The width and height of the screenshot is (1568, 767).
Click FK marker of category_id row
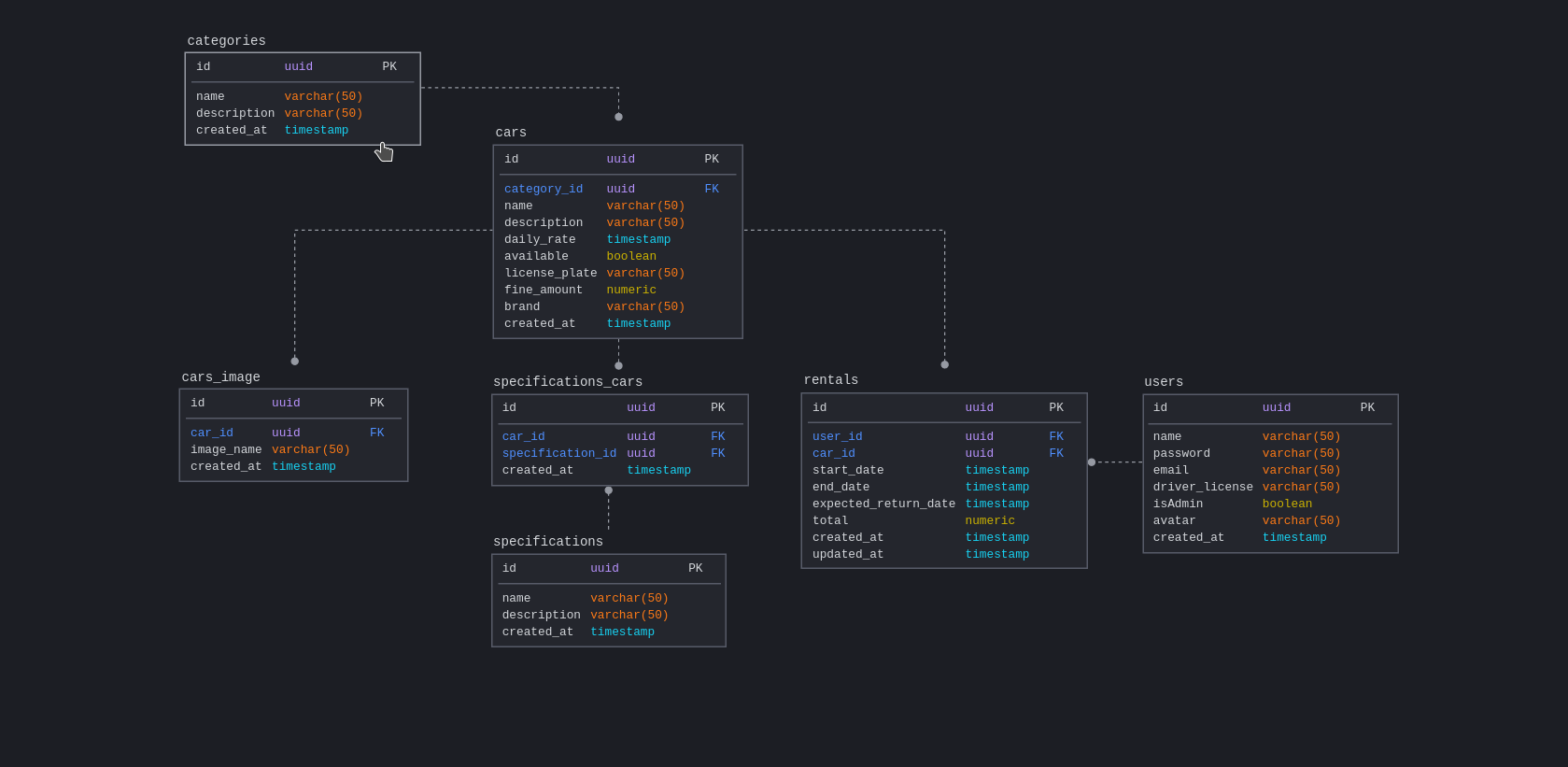pos(712,189)
